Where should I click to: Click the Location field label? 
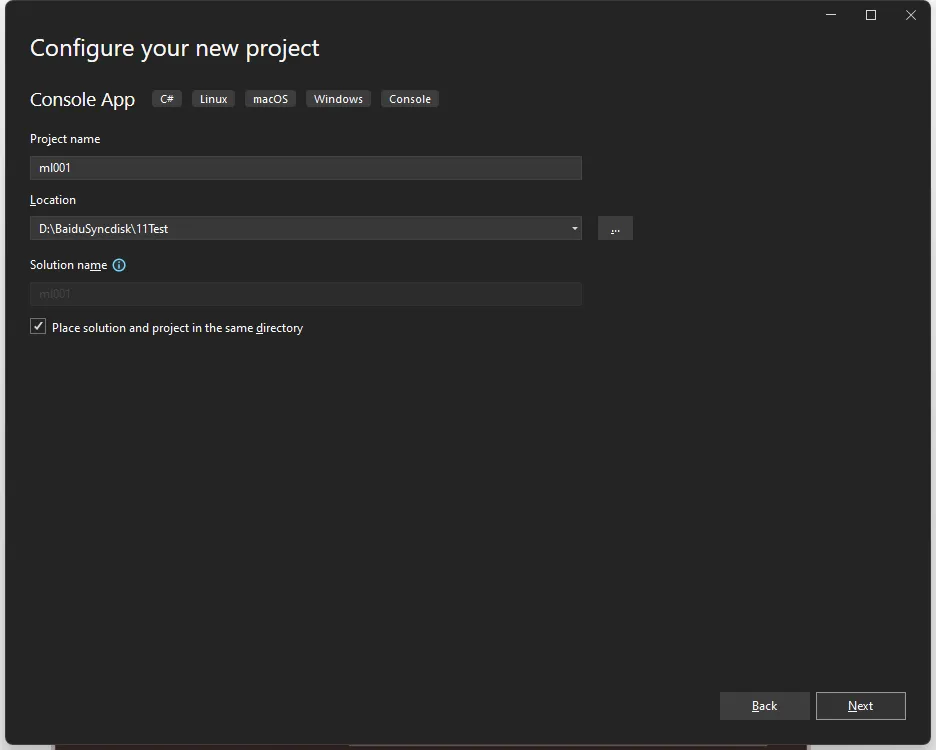[53, 200]
